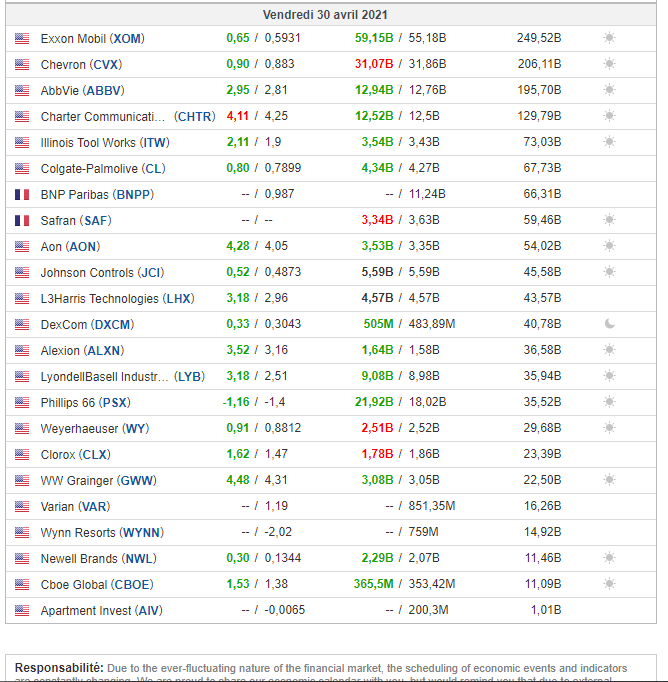Click the French flag beside Safran
The image size is (668, 682).
(22, 220)
